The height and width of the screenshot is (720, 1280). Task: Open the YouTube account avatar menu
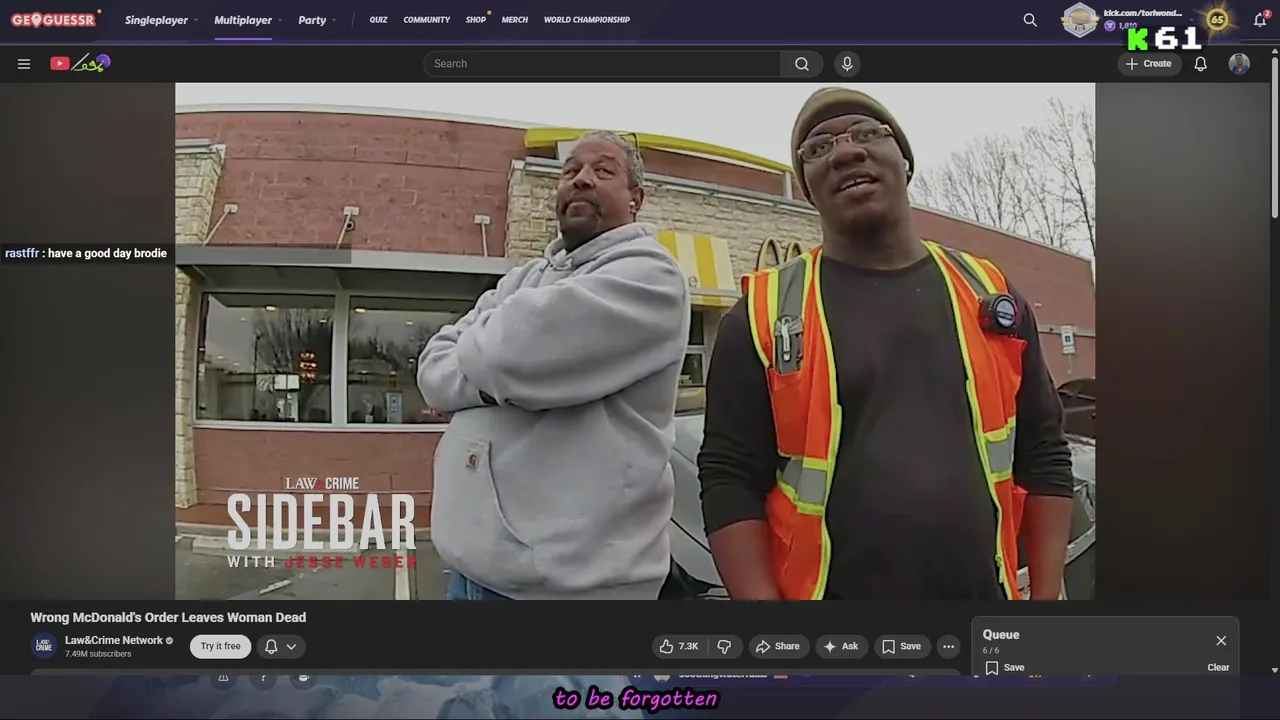1239,64
